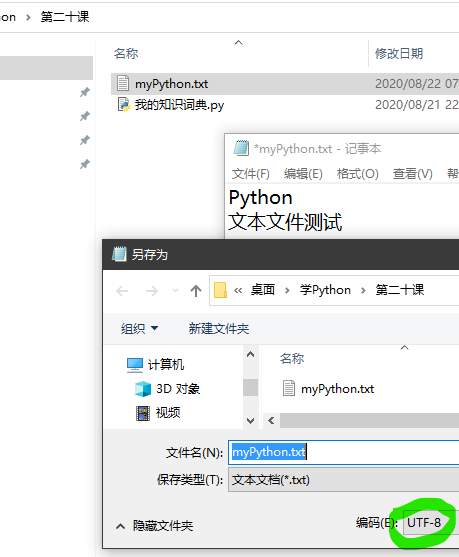Viewport: 459px width, 557px height.
Task: Click the 新建文件夹 button
Action: point(219,329)
